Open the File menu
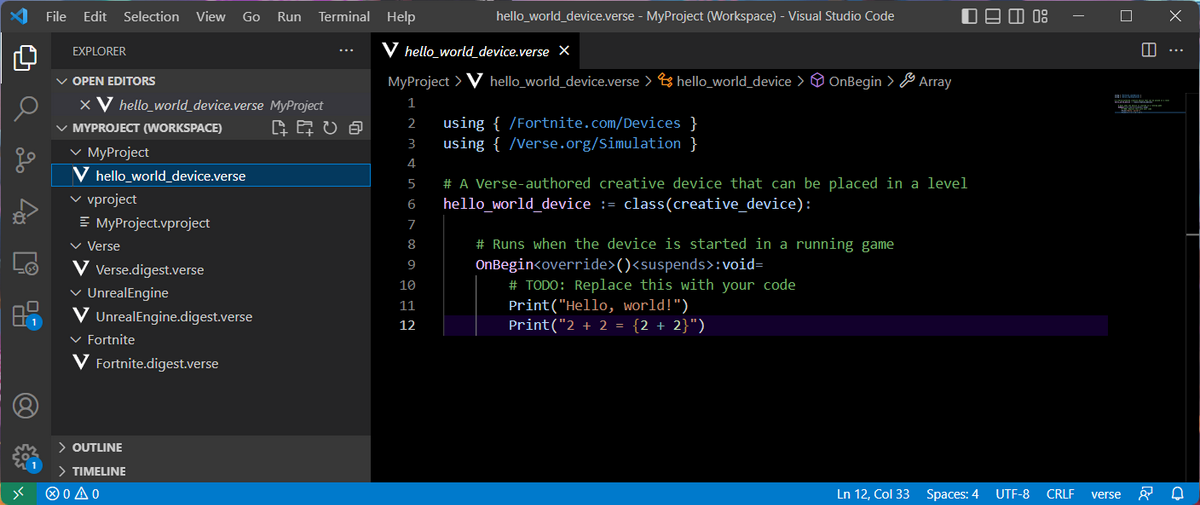The height and width of the screenshot is (505, 1200). pyautogui.click(x=57, y=17)
